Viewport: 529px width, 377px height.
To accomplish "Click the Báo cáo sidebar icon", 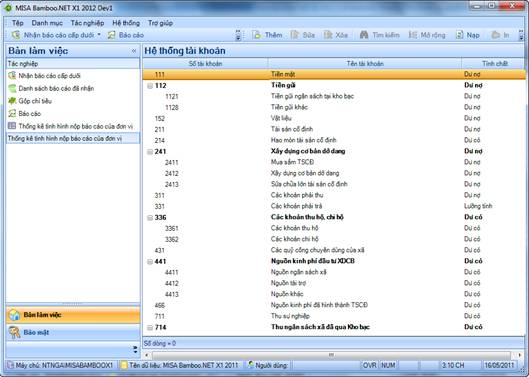I will click(12, 114).
